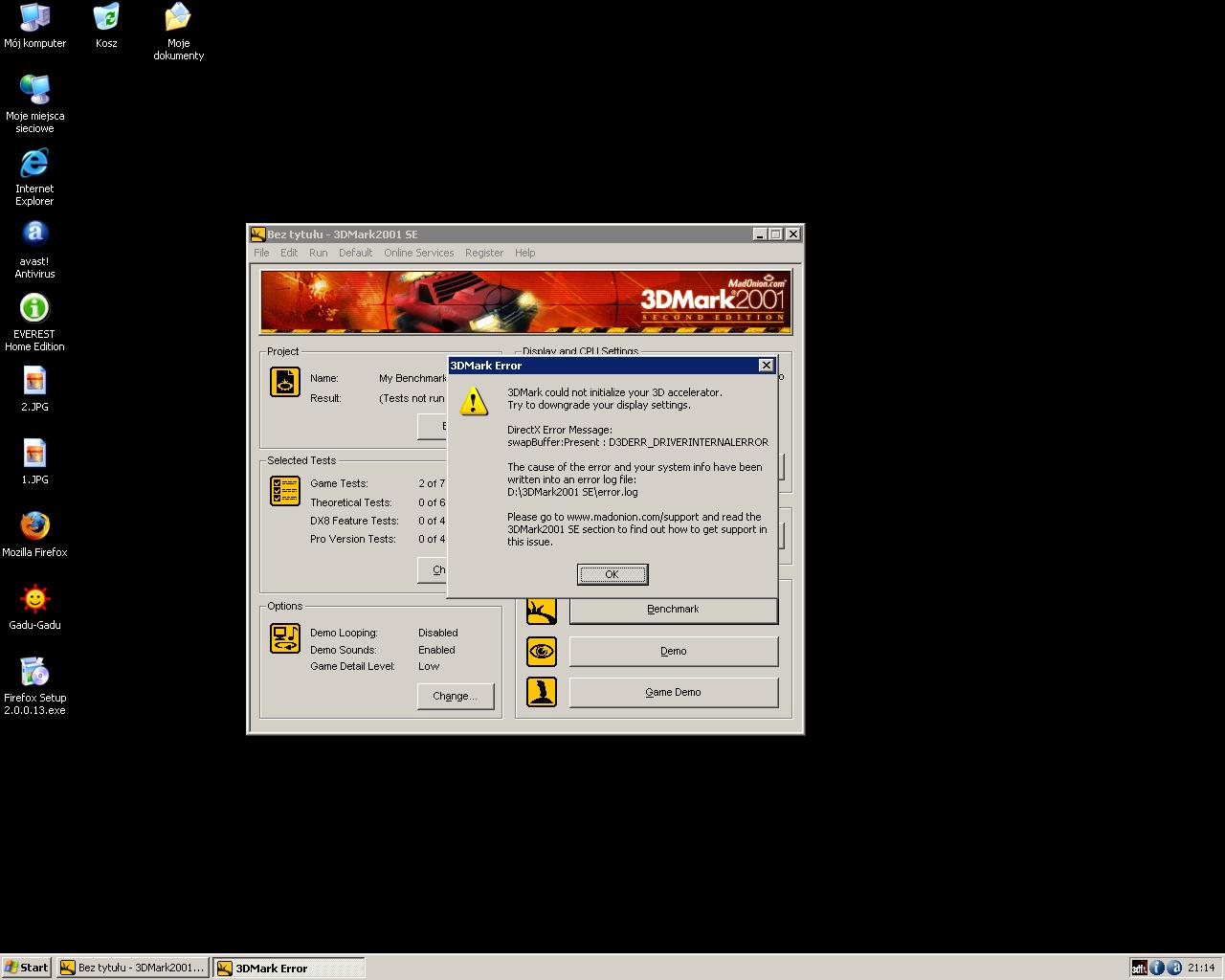
Task: Open the Edit menu in 3DMark2001
Action: (289, 253)
